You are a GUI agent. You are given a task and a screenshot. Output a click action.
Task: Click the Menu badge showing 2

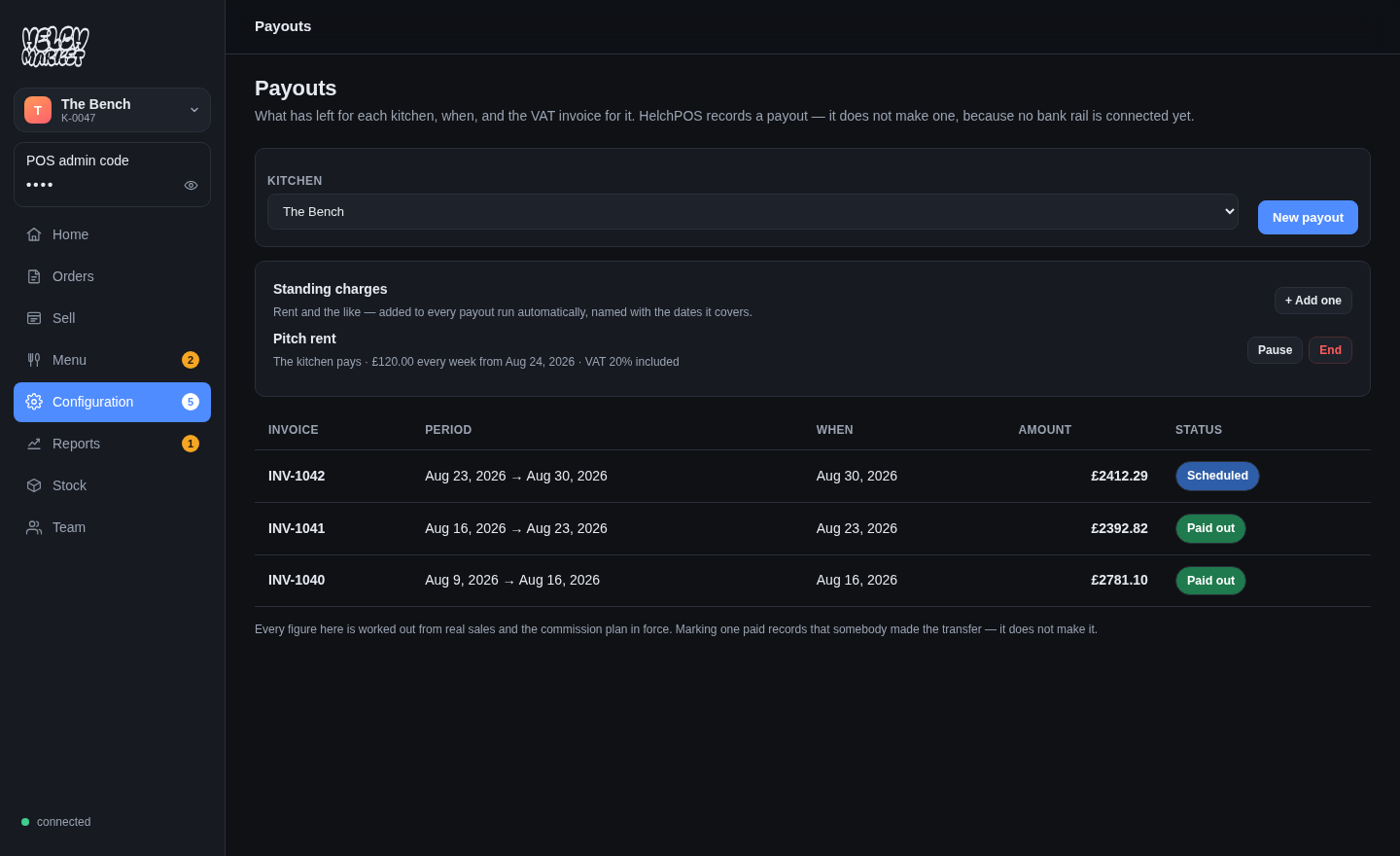pos(191,360)
